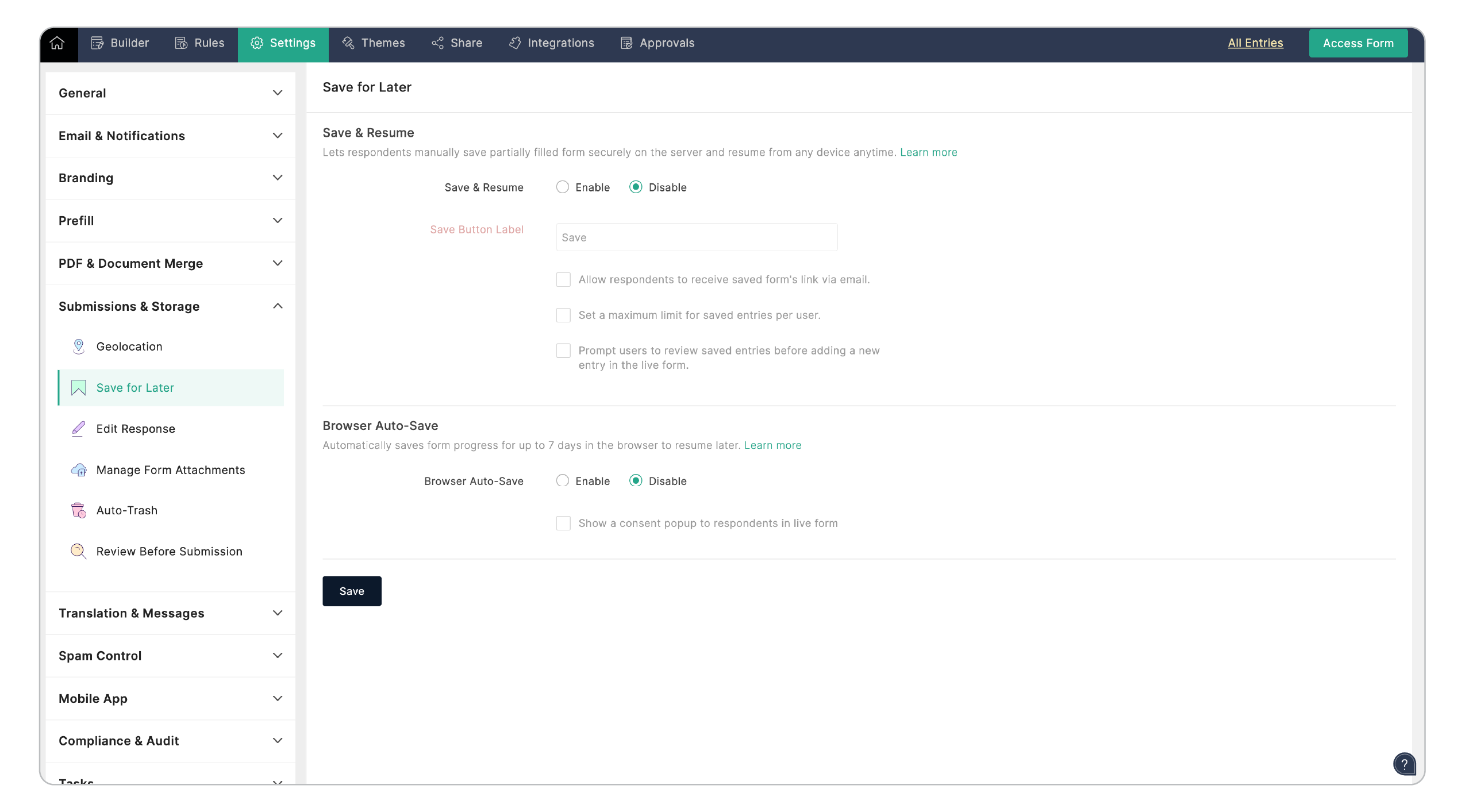Click the Integrations icon

(x=516, y=43)
